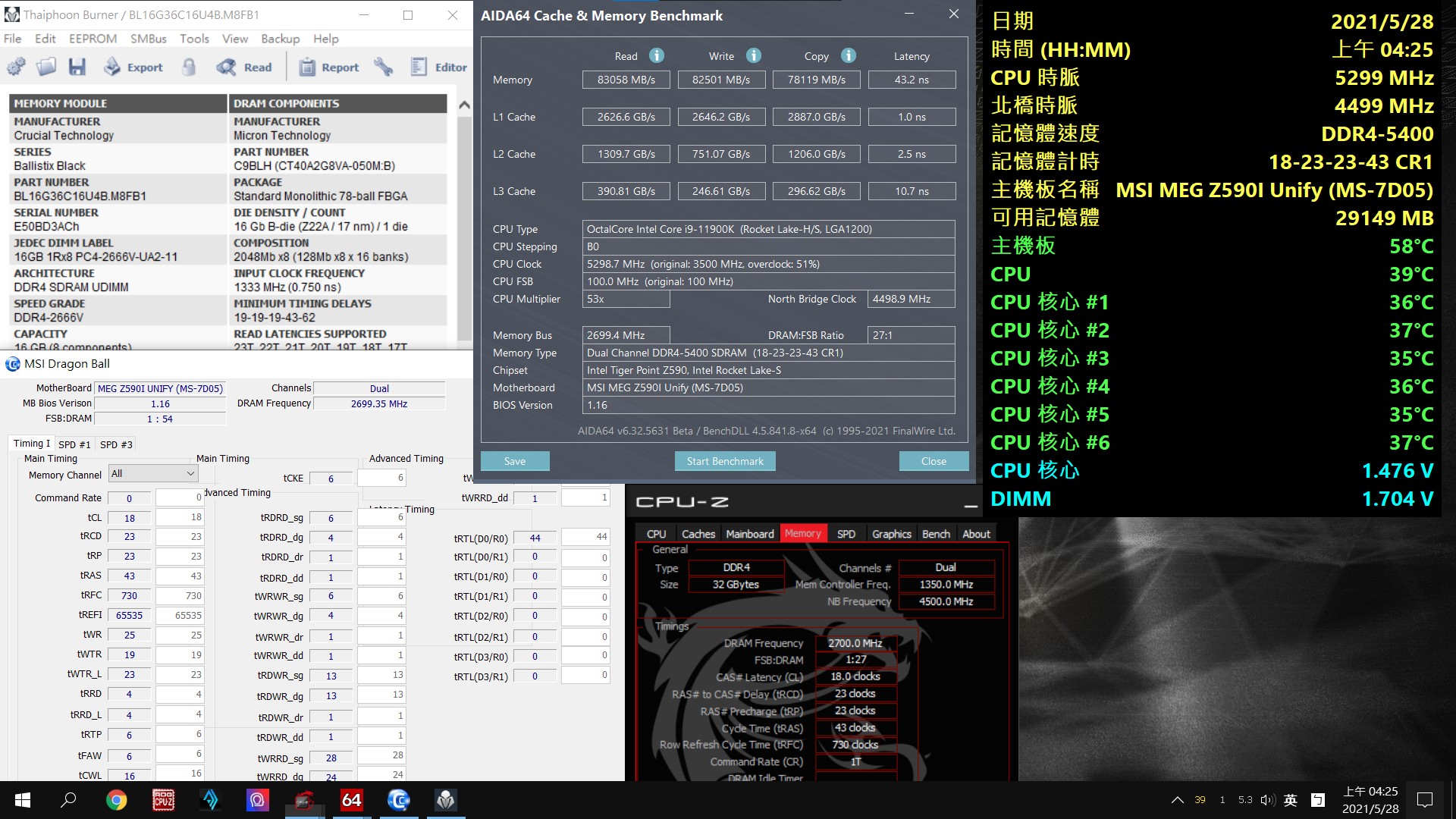The image size is (1456, 819).
Task: Launch Google Chrome from the taskbar
Action: (116, 800)
